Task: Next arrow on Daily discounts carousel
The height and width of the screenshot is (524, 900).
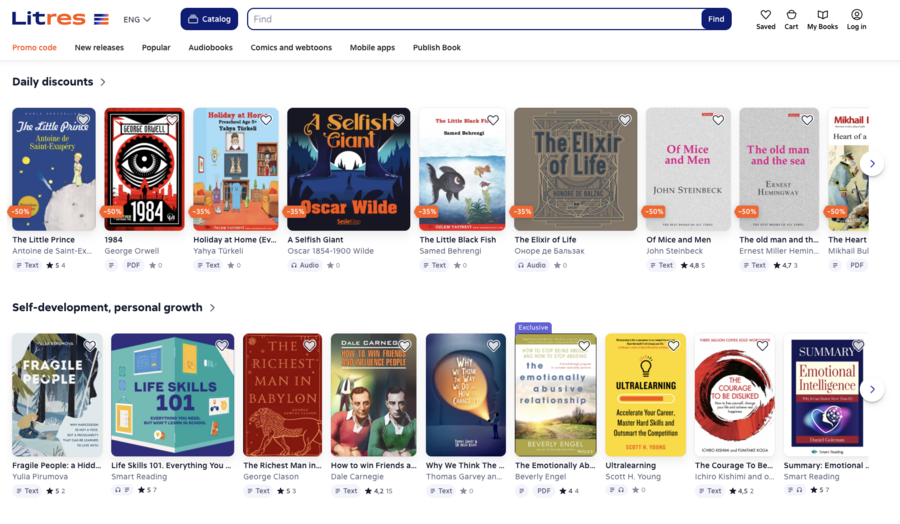Action: [872, 164]
